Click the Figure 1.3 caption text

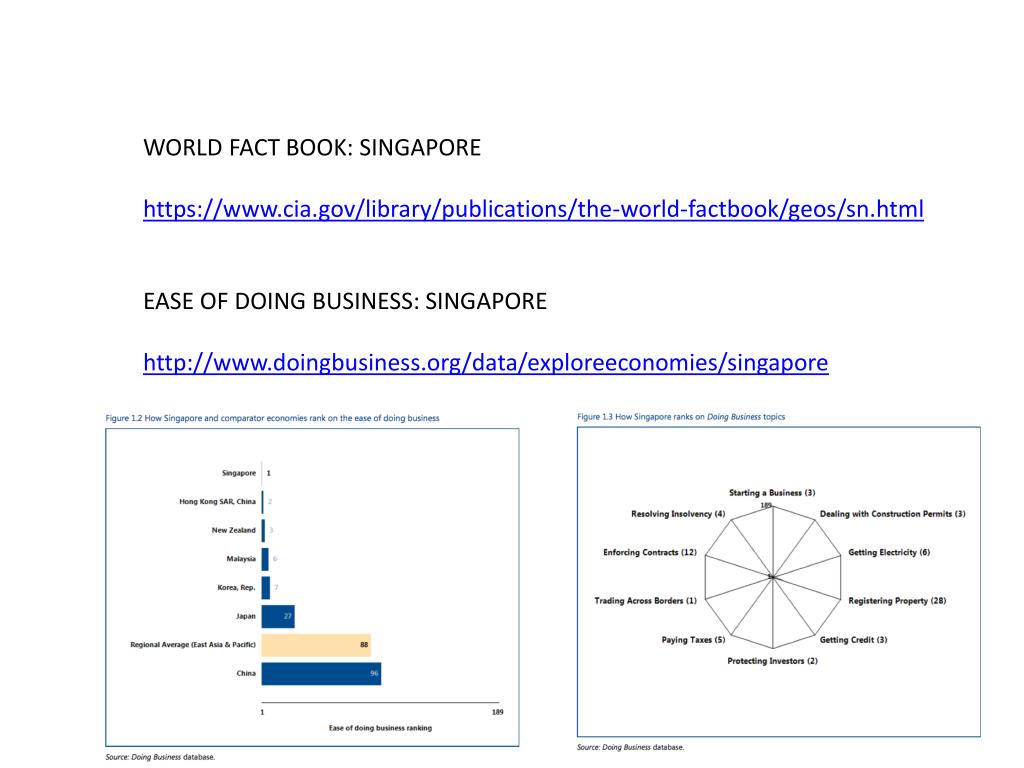(x=680, y=417)
